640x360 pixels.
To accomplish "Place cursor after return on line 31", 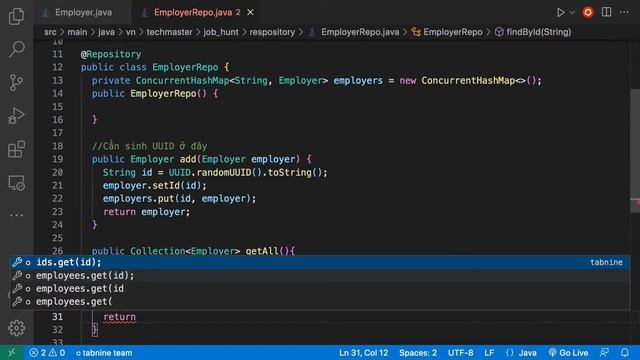I will click(x=136, y=317).
